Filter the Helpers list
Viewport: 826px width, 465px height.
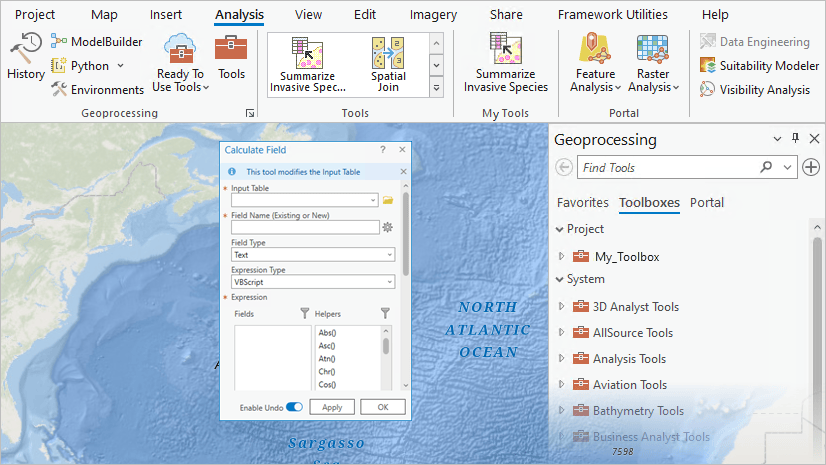click(385, 314)
